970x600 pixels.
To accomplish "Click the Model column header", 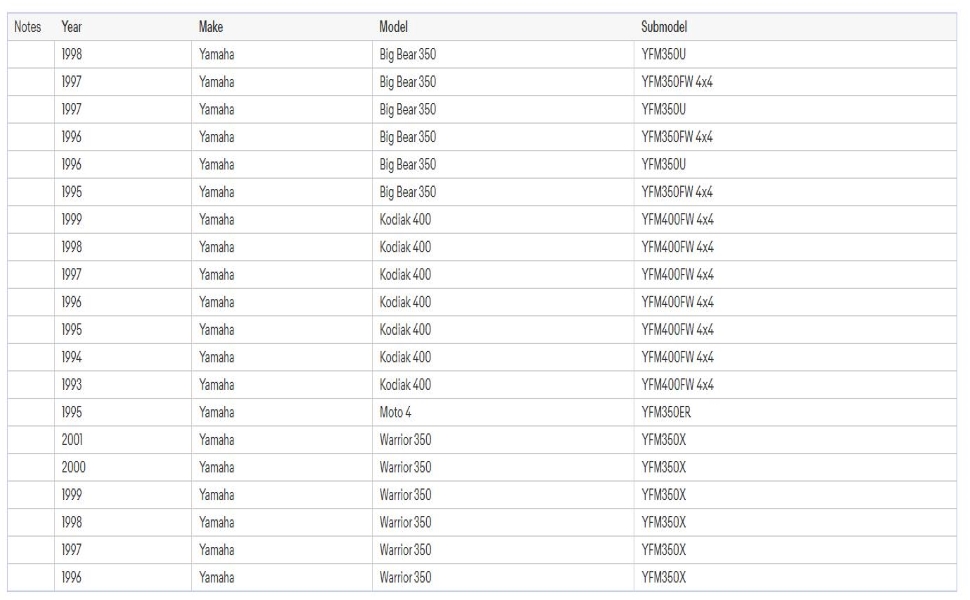I will (x=393, y=27).
